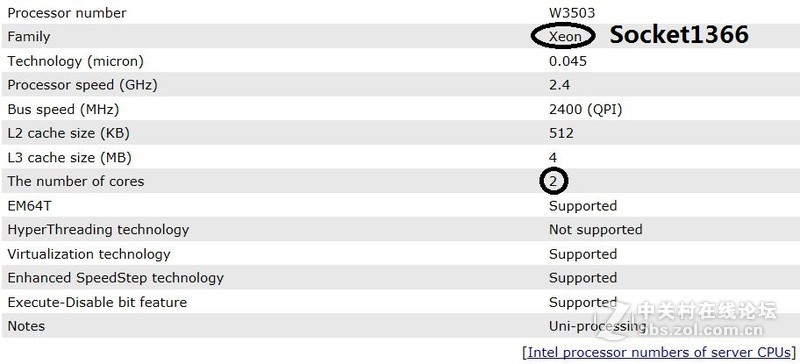This screenshot has width=800, height=364.
Task: Click the Processor speed (GHz) label
Action: (82, 85)
